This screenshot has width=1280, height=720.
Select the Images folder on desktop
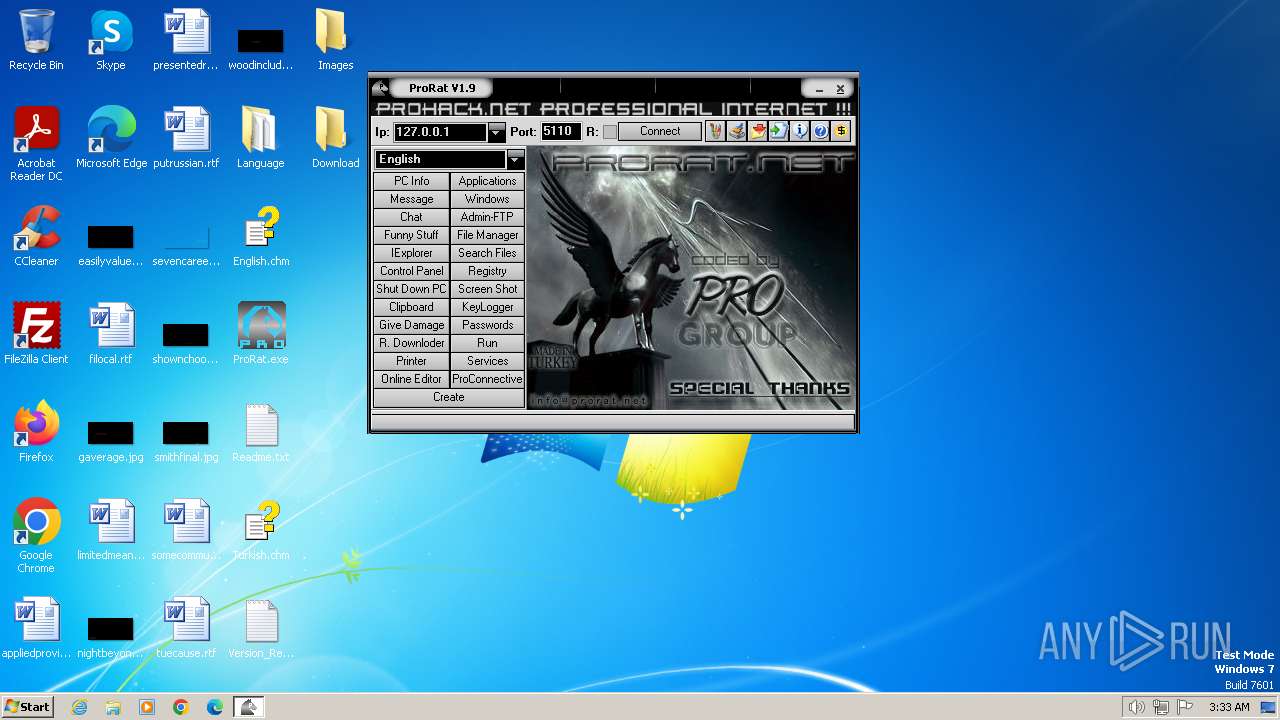click(x=335, y=40)
